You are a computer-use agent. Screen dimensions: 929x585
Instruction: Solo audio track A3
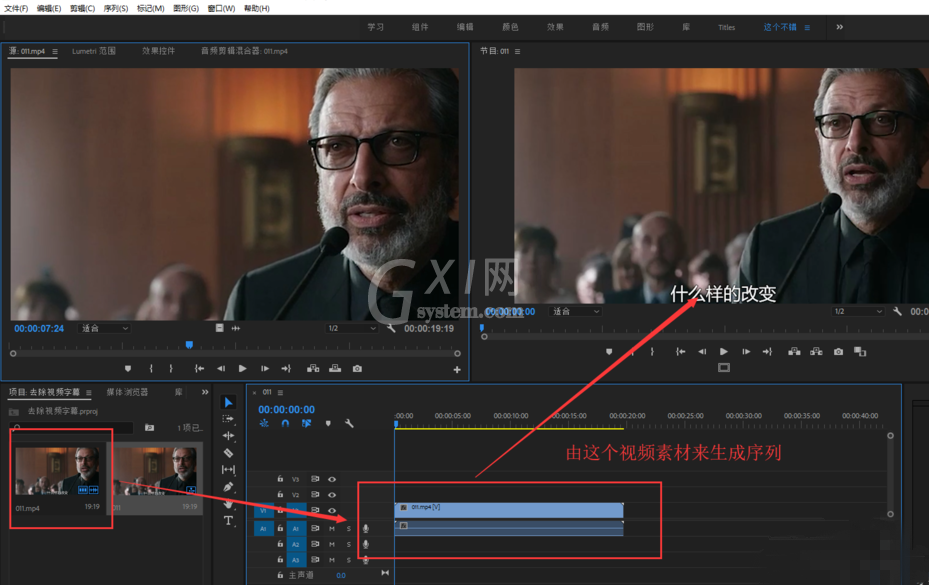(x=348, y=560)
